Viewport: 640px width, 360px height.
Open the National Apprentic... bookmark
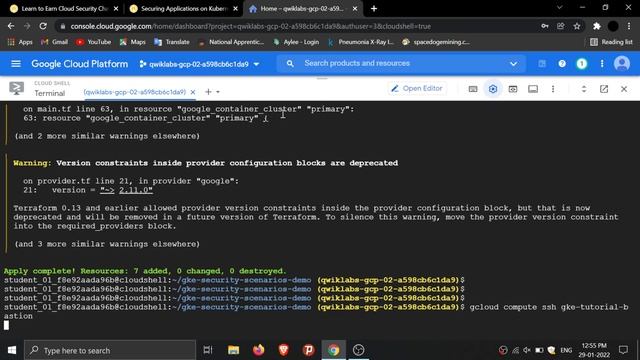231,42
